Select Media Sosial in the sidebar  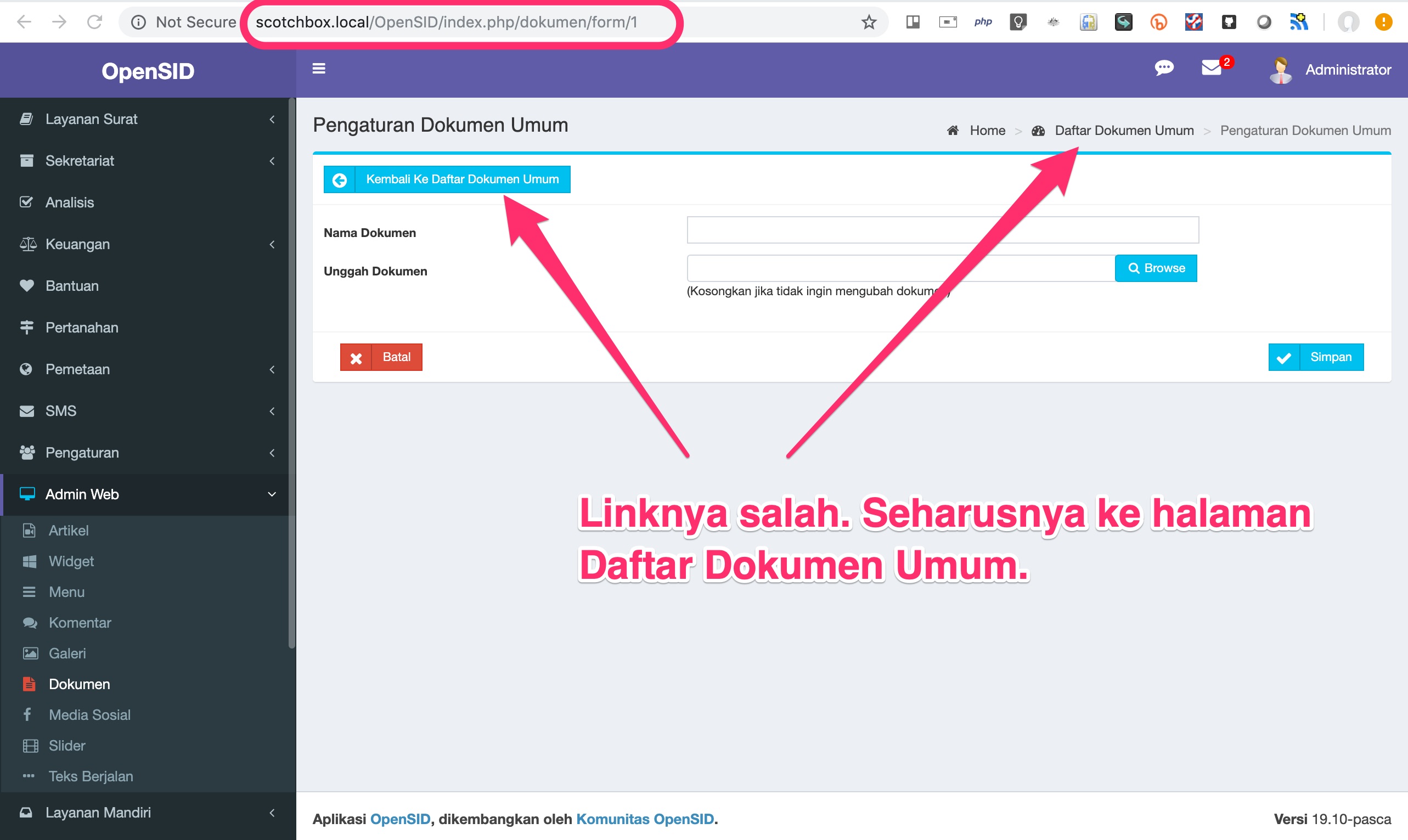pyautogui.click(x=89, y=714)
